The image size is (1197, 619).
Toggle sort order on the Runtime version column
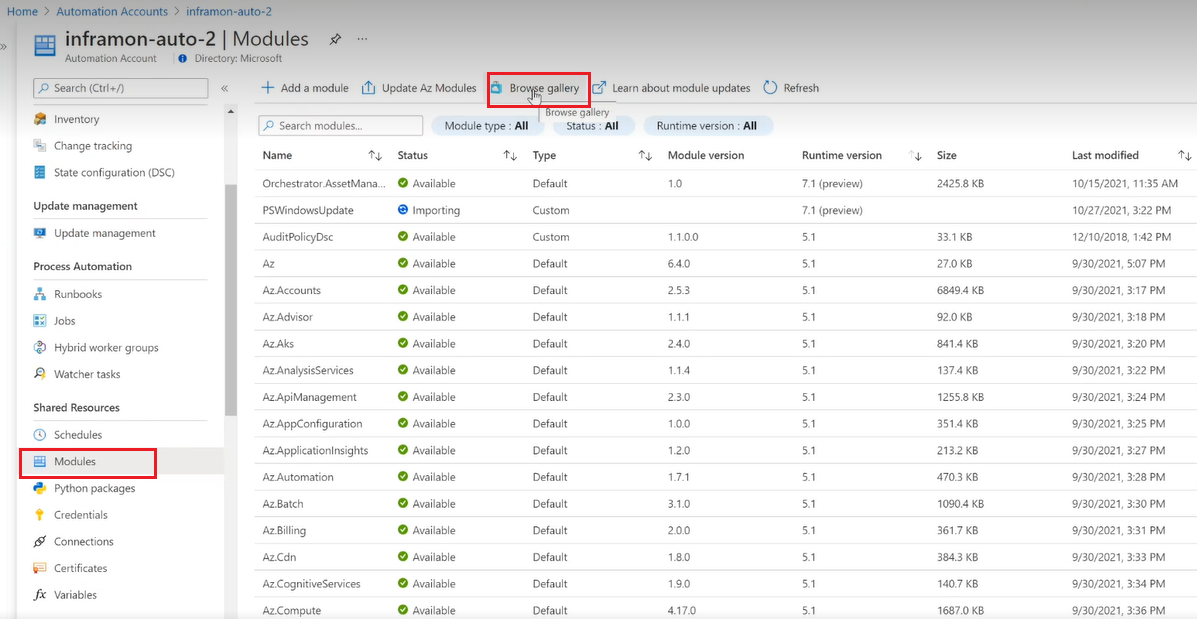point(914,155)
